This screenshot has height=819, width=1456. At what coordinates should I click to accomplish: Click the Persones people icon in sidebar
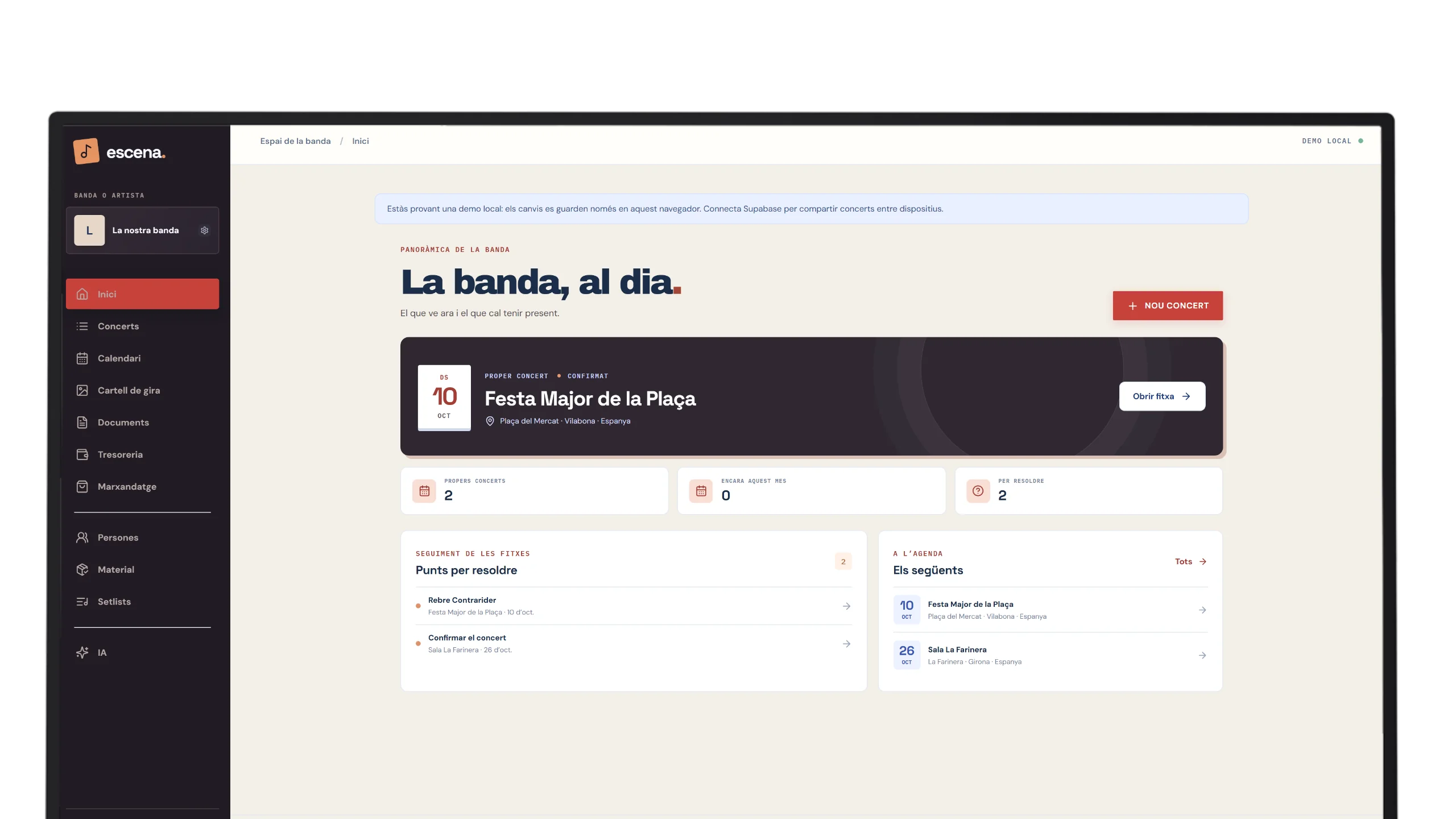coord(82,537)
